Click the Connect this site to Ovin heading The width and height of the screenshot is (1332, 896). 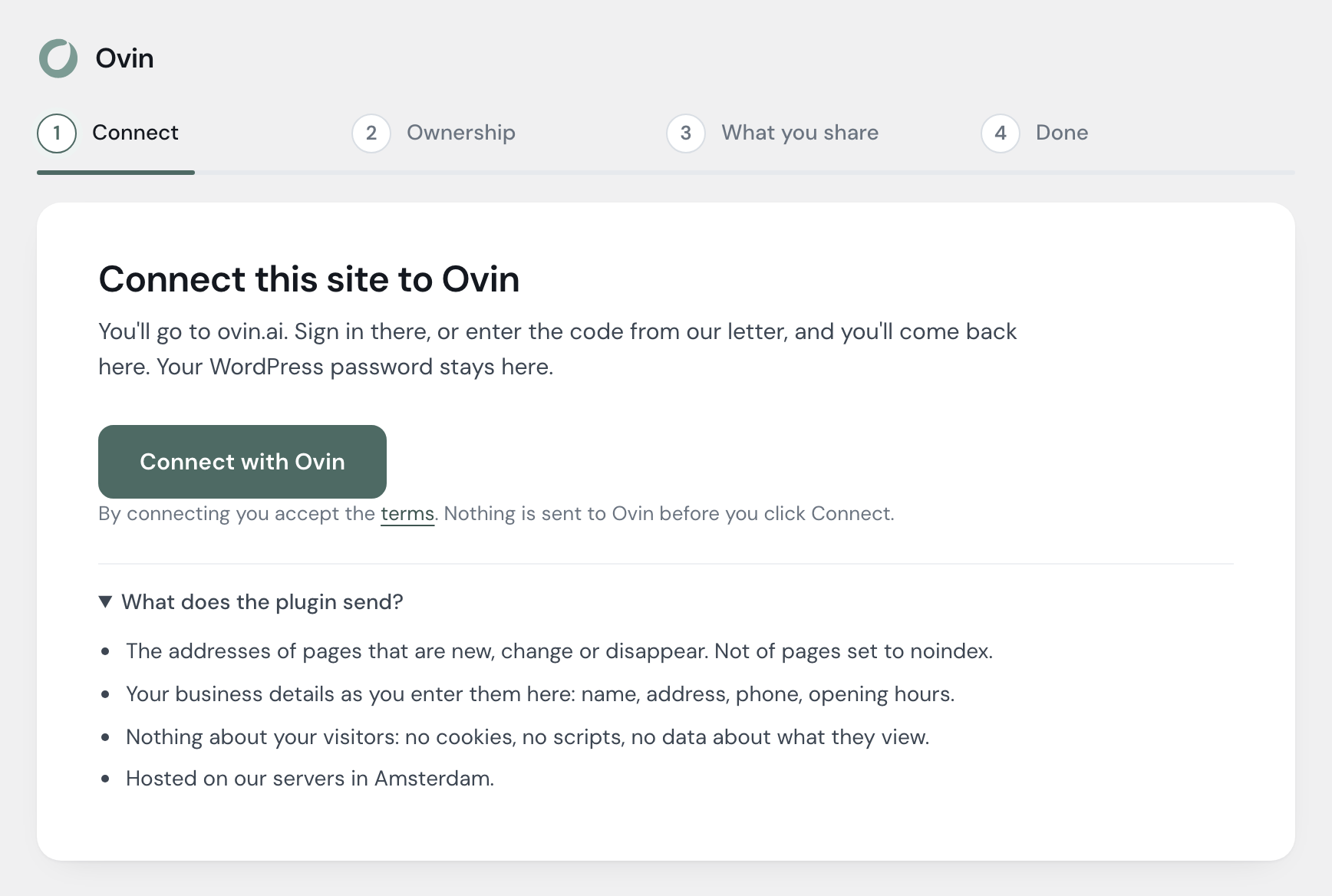309,279
